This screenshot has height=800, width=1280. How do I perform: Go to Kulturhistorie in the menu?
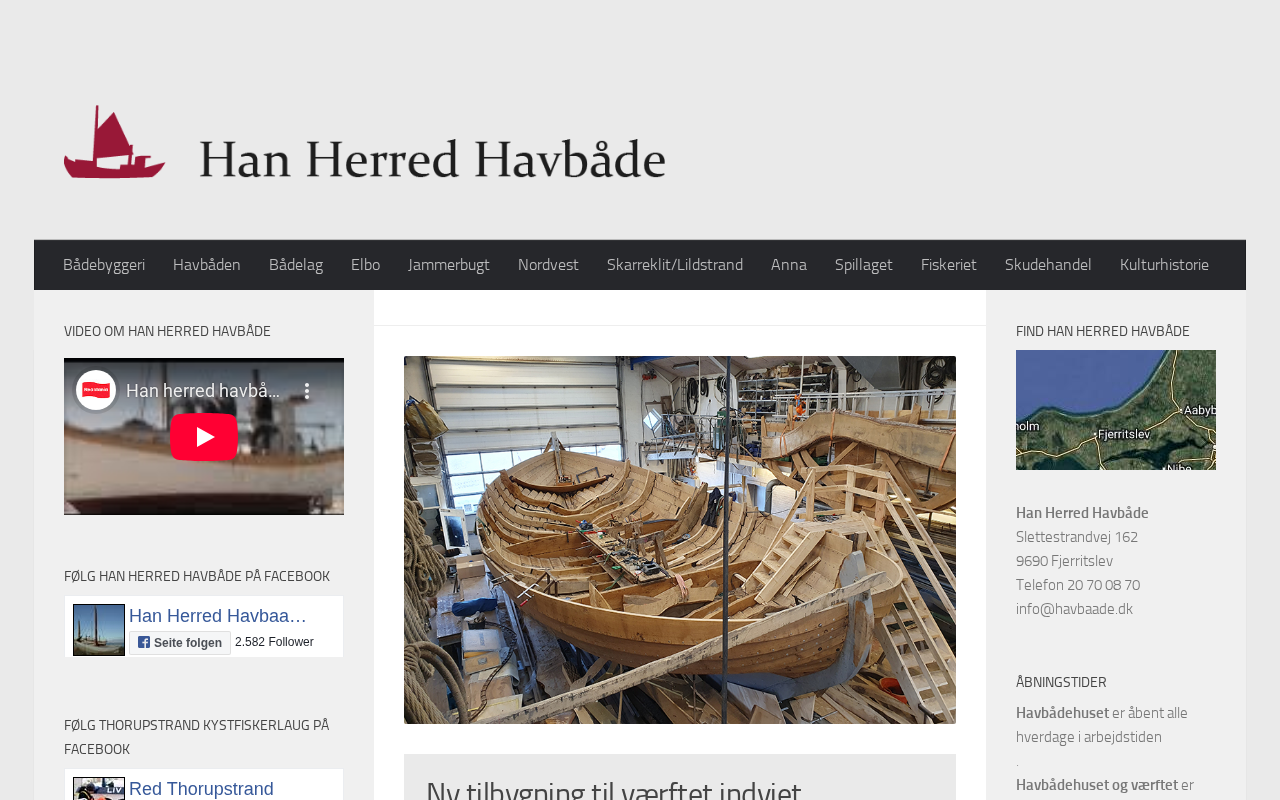click(1164, 265)
